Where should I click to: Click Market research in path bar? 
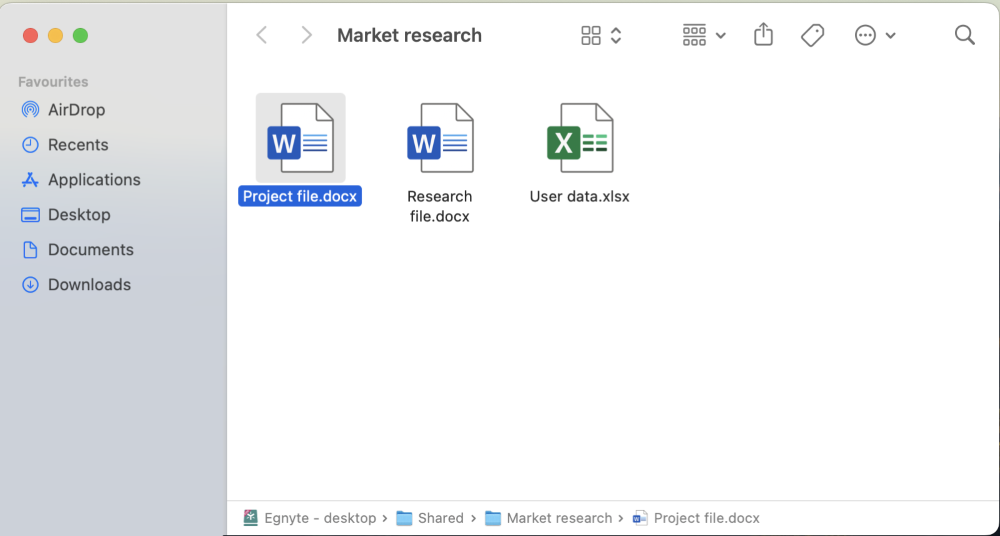point(558,518)
